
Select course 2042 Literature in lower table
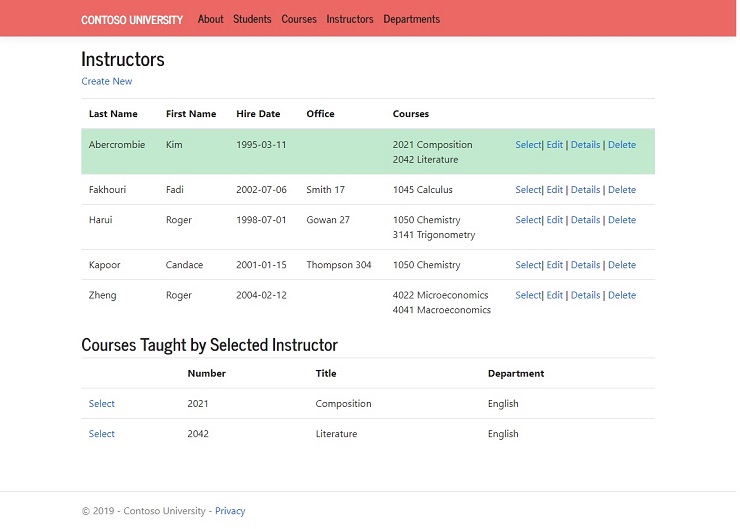101,434
